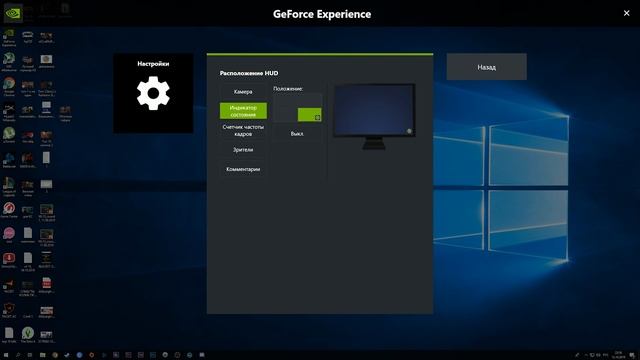Set HUD position to top-left quadrant
The image size is (640, 360).
(285, 100)
